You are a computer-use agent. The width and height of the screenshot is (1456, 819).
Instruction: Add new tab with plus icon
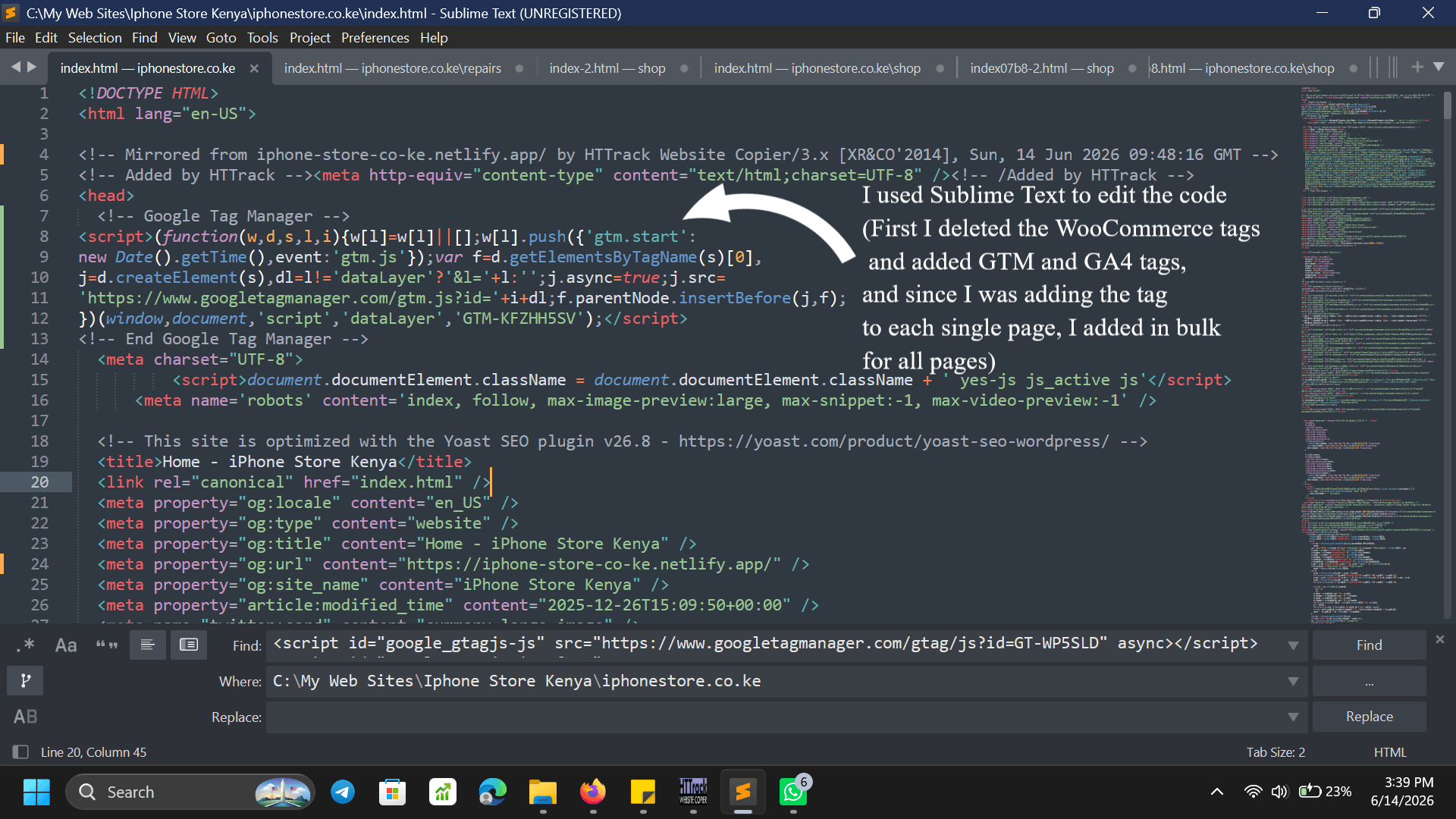click(1417, 67)
